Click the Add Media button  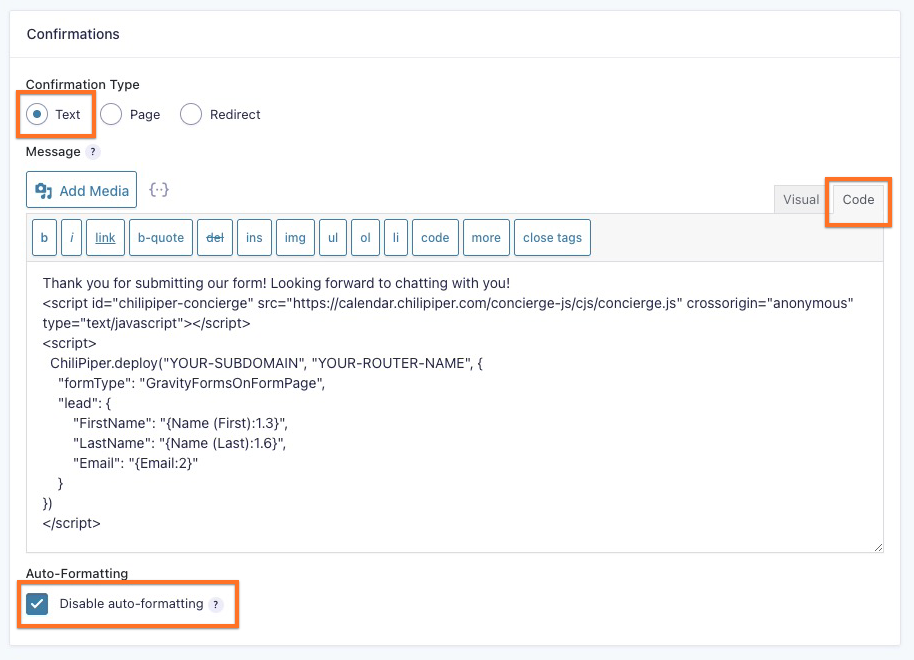tap(82, 190)
